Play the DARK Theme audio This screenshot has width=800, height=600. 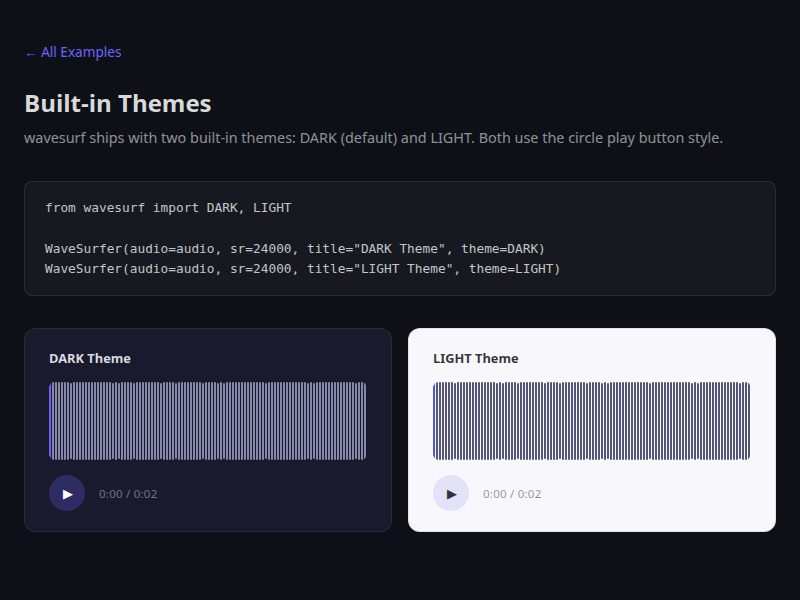click(x=67, y=493)
